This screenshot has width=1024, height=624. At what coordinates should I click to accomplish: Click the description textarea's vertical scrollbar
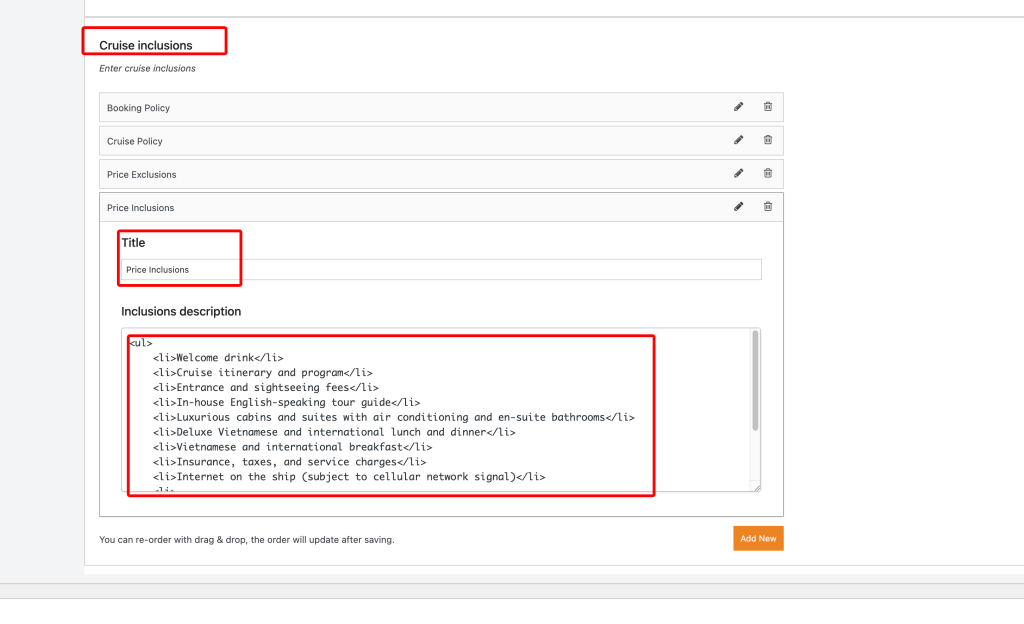[x=755, y=380]
